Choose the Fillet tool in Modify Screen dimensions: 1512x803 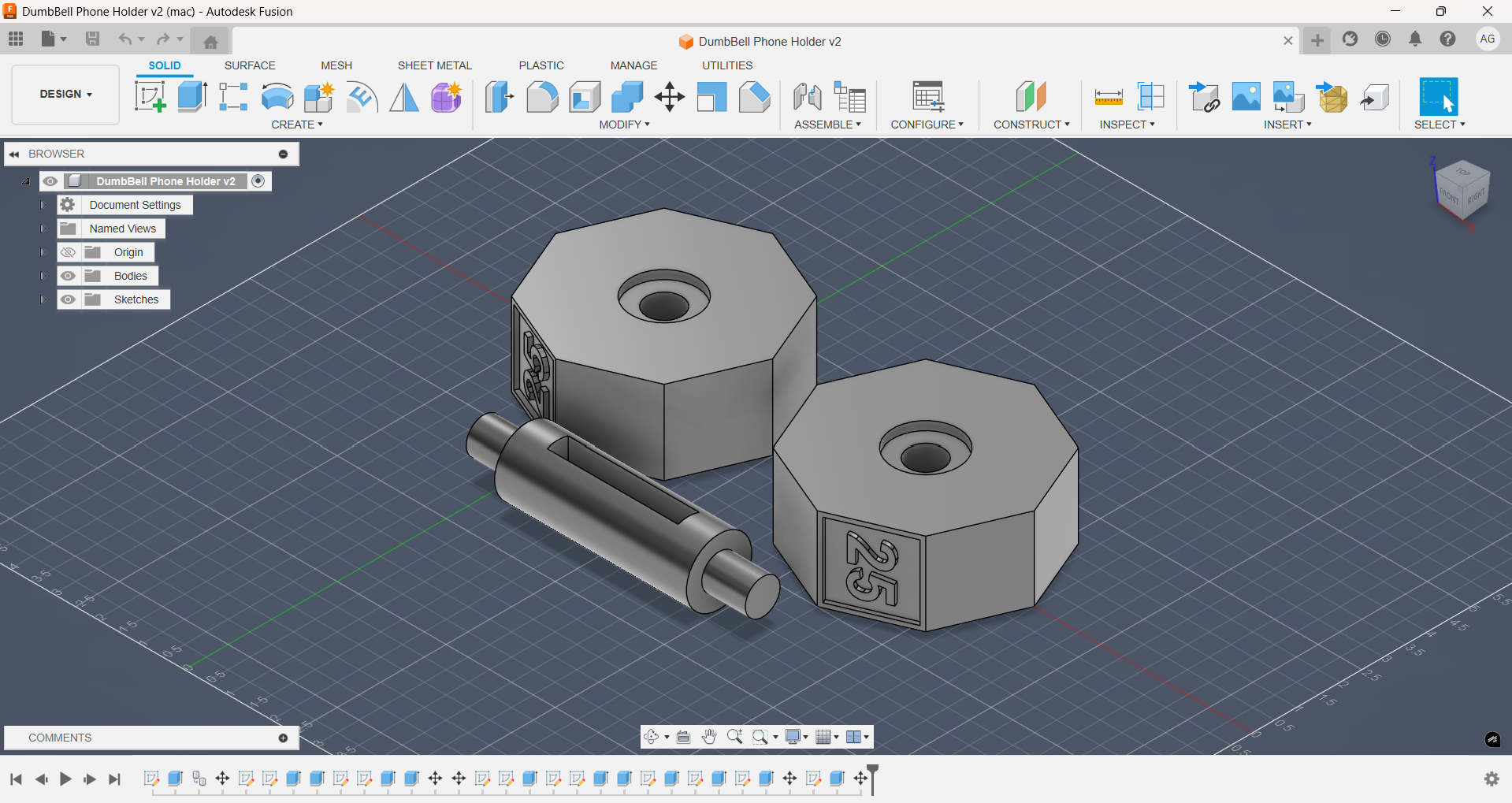click(542, 97)
